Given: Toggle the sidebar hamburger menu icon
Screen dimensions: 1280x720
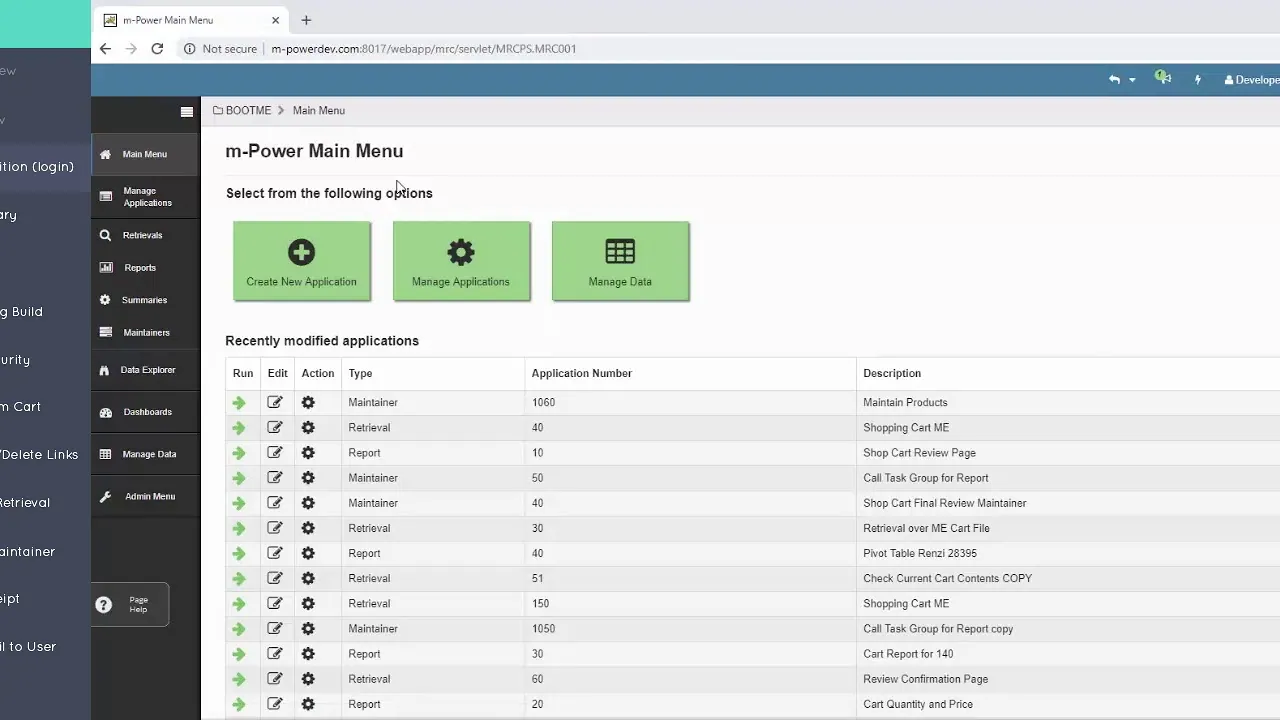Looking at the screenshot, I should [x=187, y=112].
